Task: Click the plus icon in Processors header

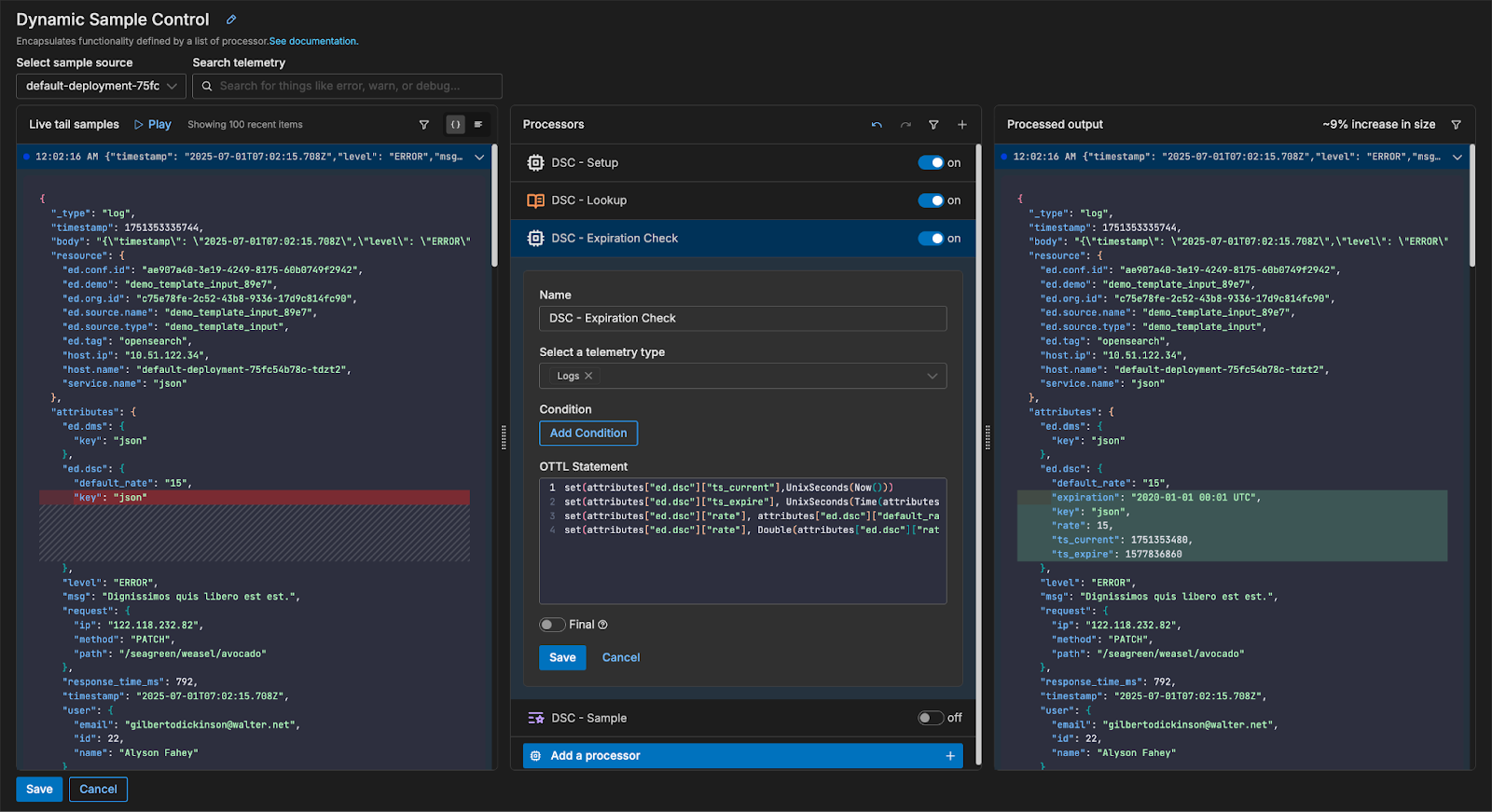Action: pyautogui.click(x=962, y=125)
